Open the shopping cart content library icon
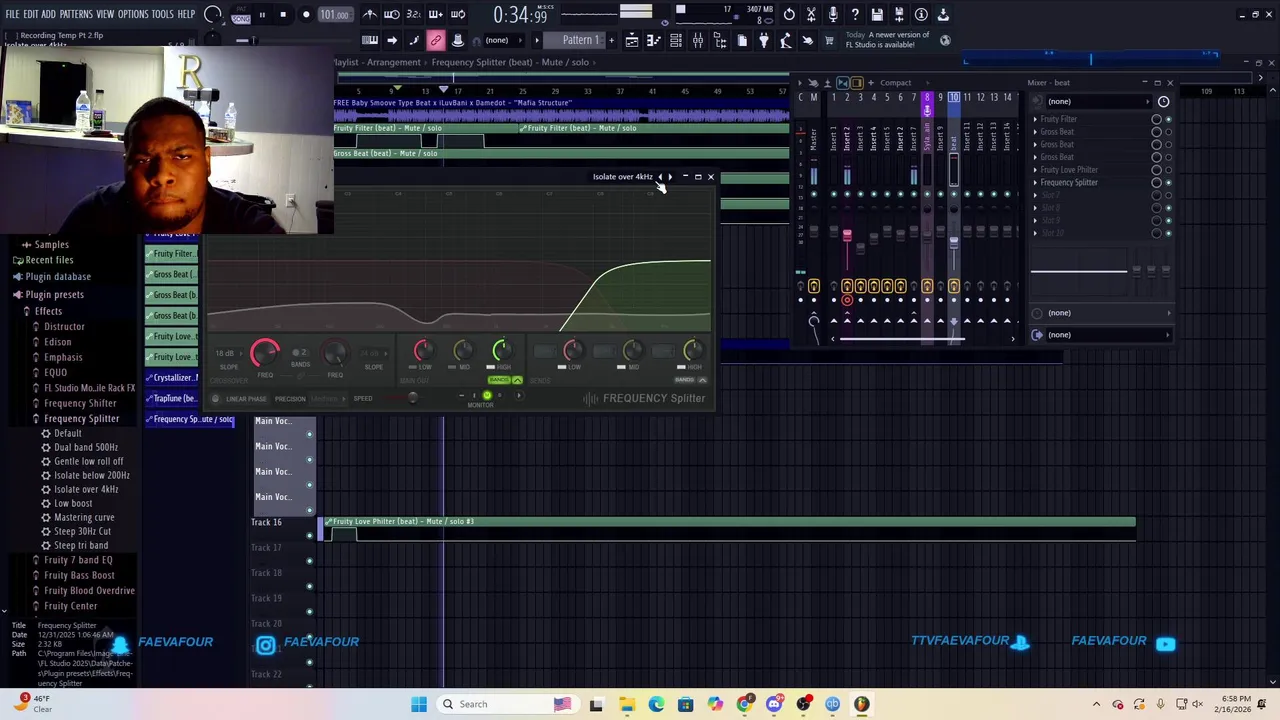 pos(829,40)
